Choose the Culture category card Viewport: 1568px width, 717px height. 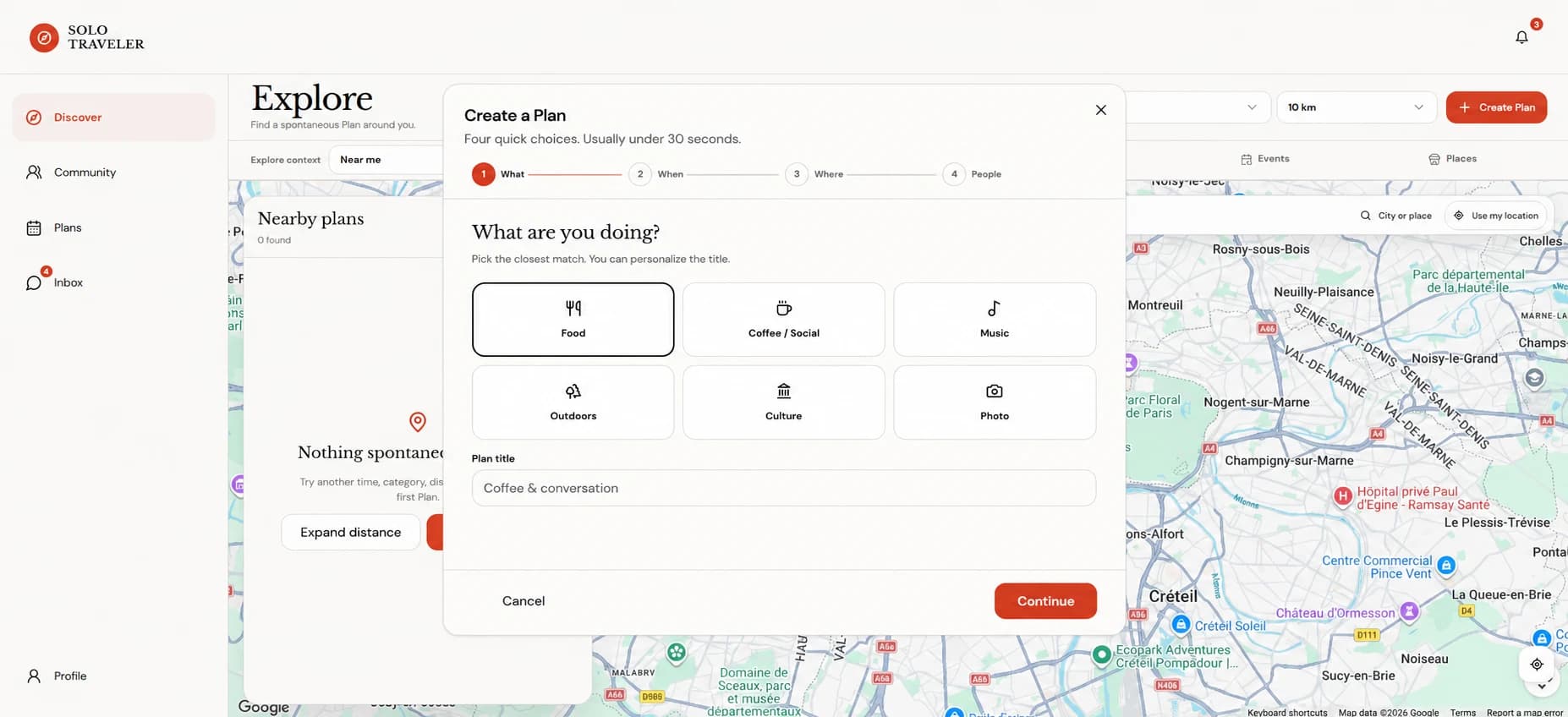(783, 402)
